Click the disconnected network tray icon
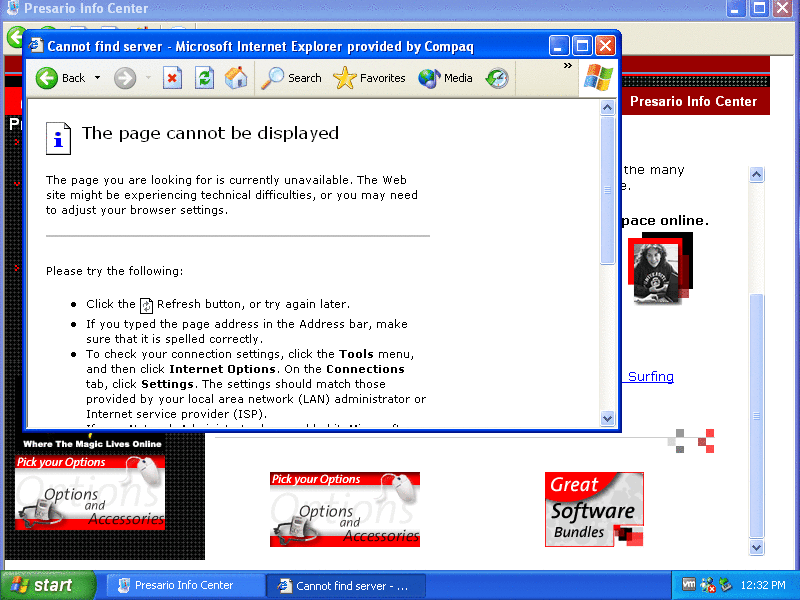 pyautogui.click(x=708, y=585)
